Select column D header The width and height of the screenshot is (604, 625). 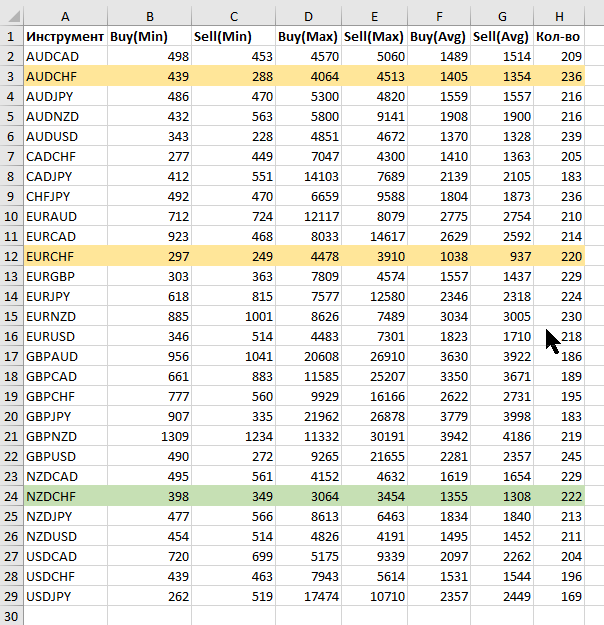[308, 16]
